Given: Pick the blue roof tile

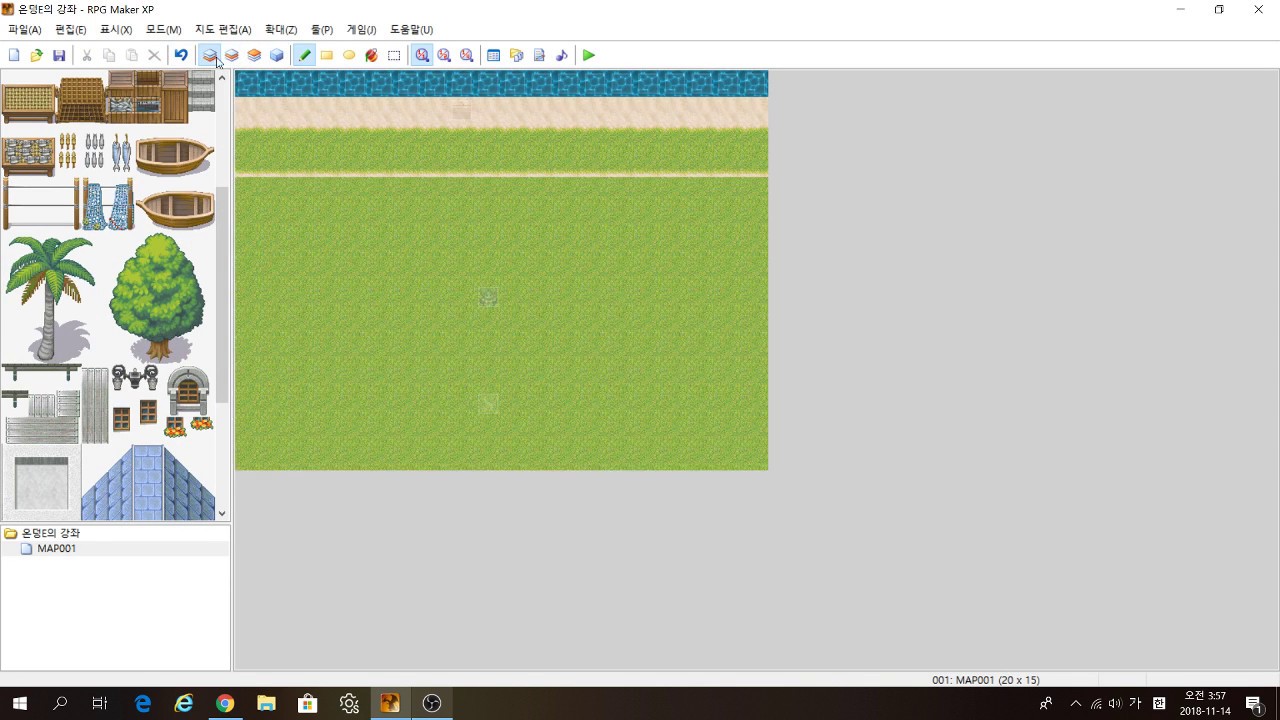Looking at the screenshot, I should point(148,483).
